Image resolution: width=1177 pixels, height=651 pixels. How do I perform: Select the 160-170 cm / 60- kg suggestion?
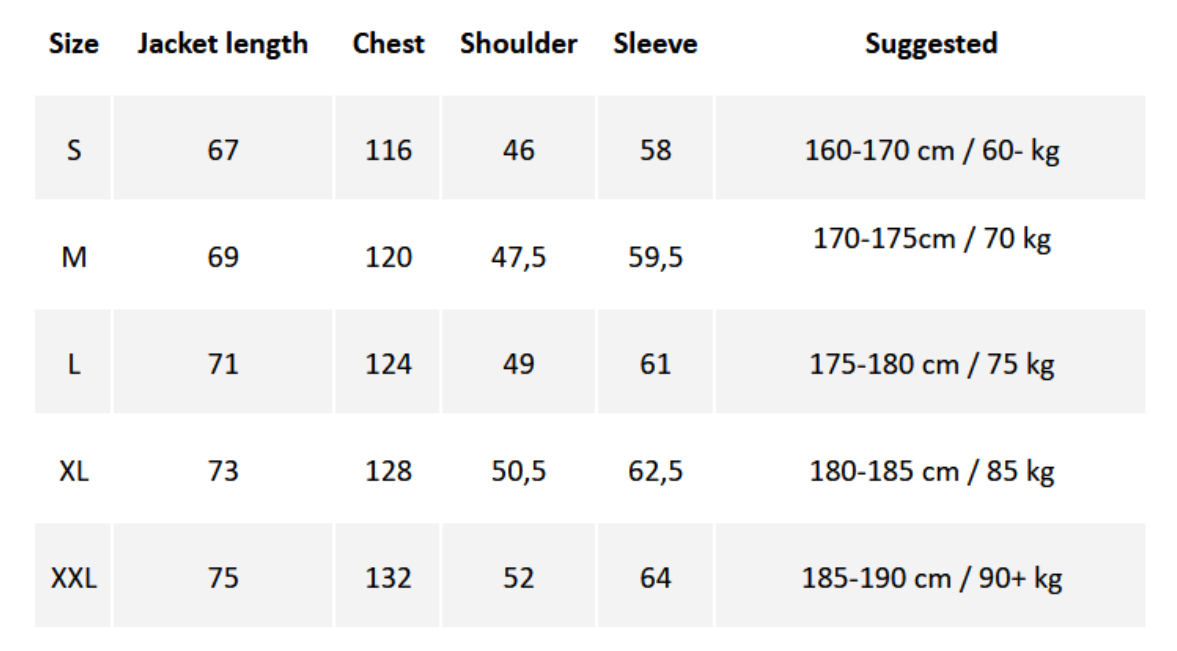(932, 151)
